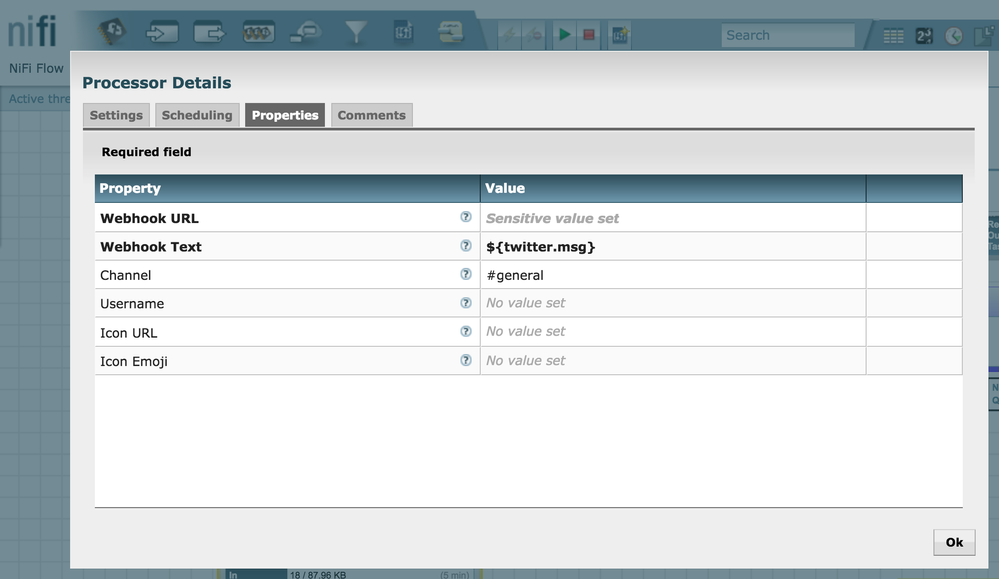Screen dimensions: 999x579
Task: Click the Icon URL property name
Action: click(x=128, y=332)
